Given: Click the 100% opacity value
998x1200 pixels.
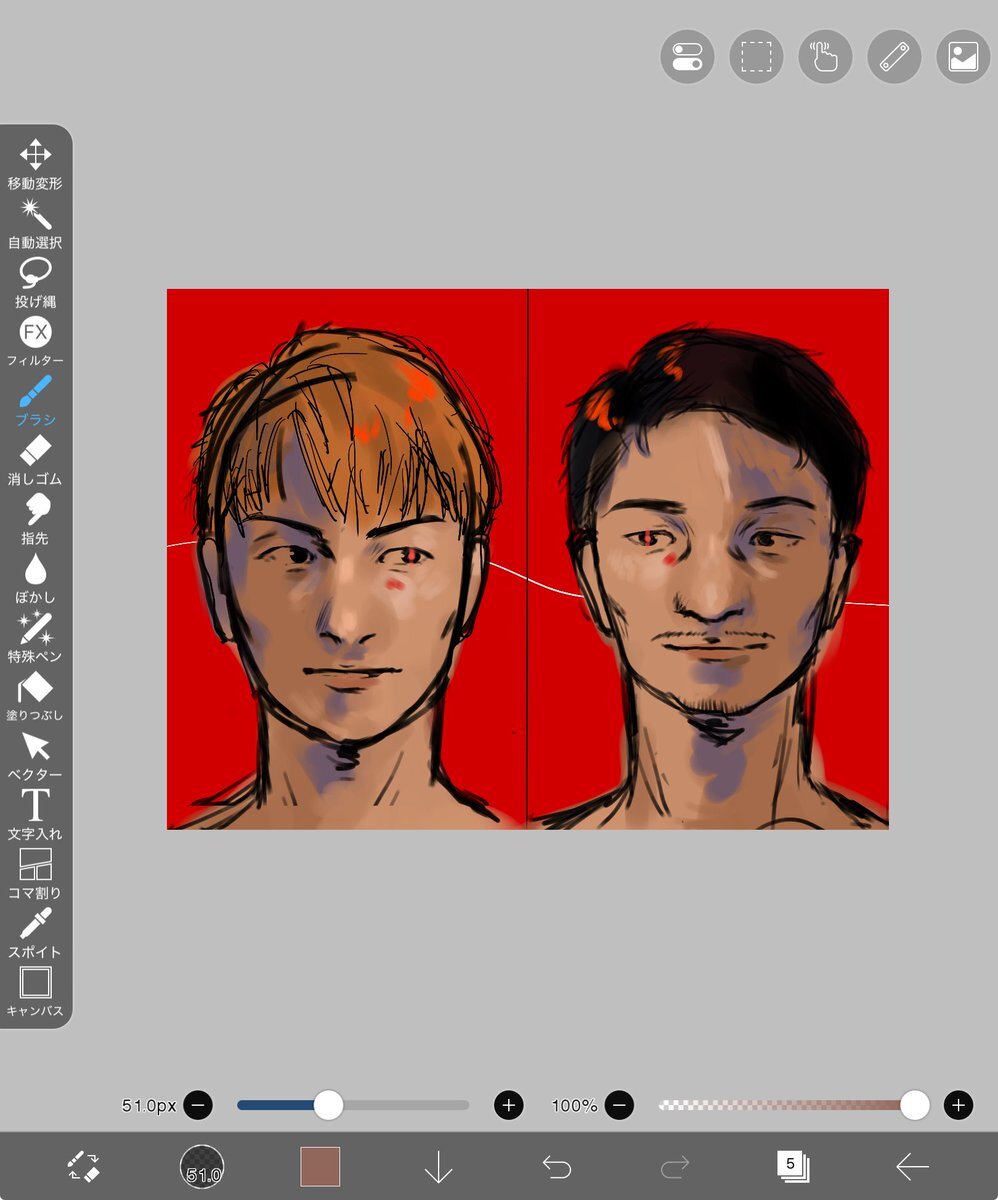Looking at the screenshot, I should (x=574, y=1105).
